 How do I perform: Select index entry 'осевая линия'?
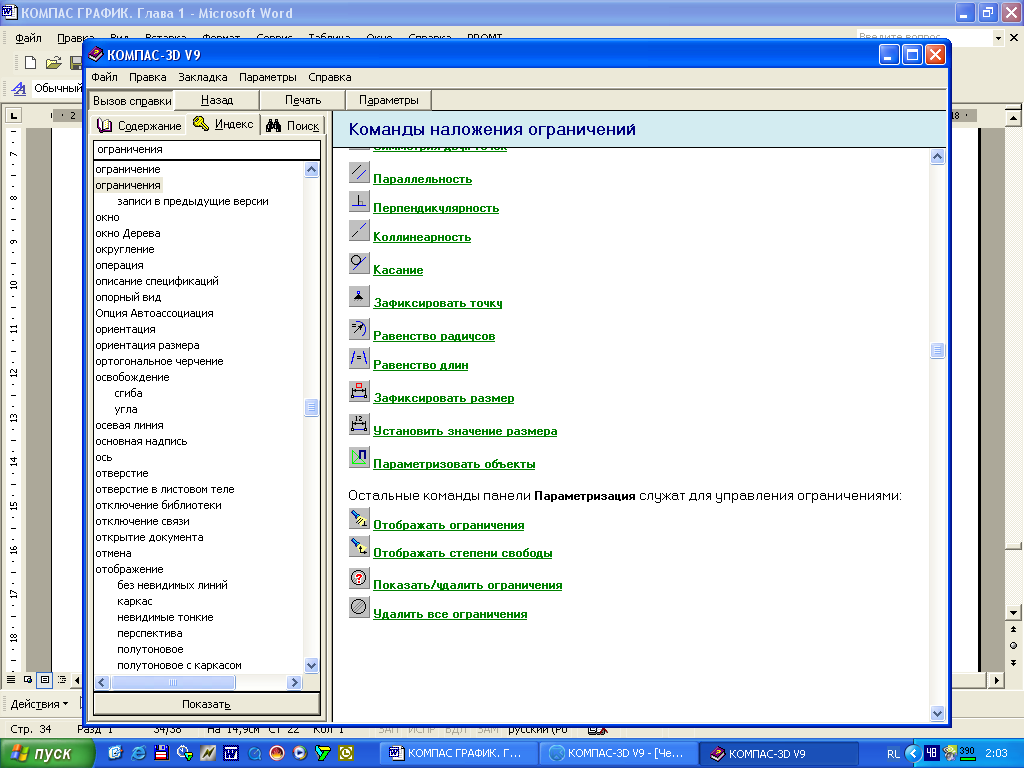coord(129,425)
